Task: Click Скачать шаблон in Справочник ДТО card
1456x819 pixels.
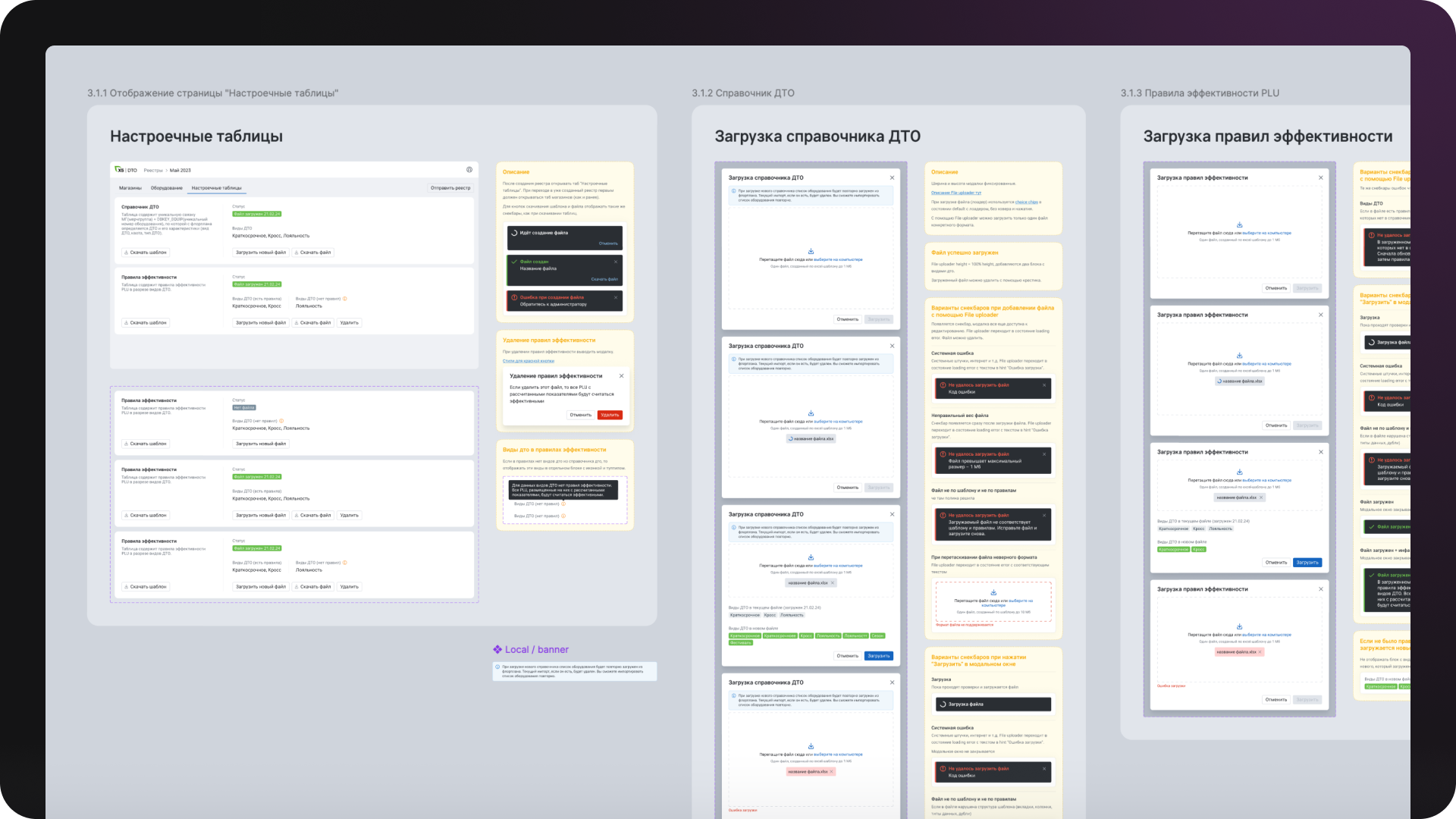Action: coord(146,253)
